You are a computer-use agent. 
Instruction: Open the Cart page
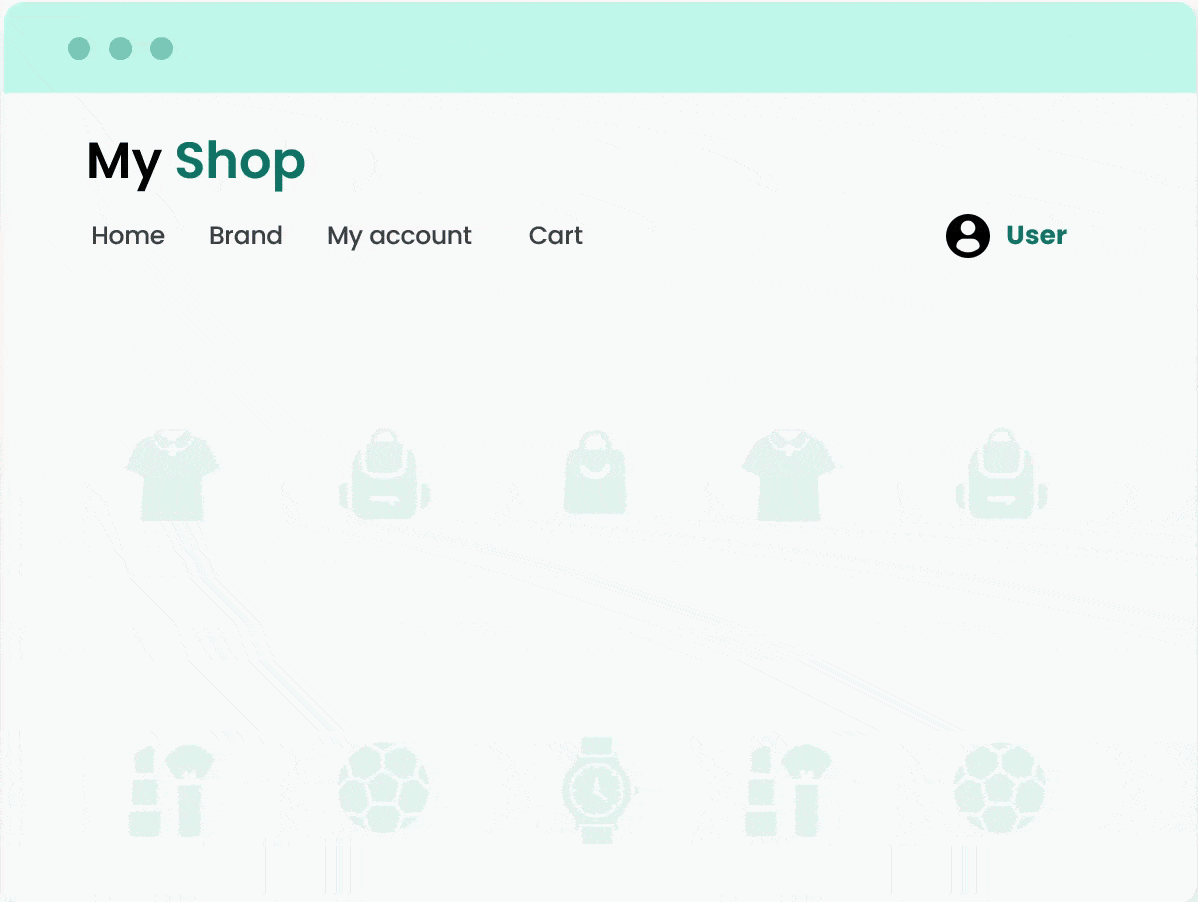pyautogui.click(x=555, y=236)
